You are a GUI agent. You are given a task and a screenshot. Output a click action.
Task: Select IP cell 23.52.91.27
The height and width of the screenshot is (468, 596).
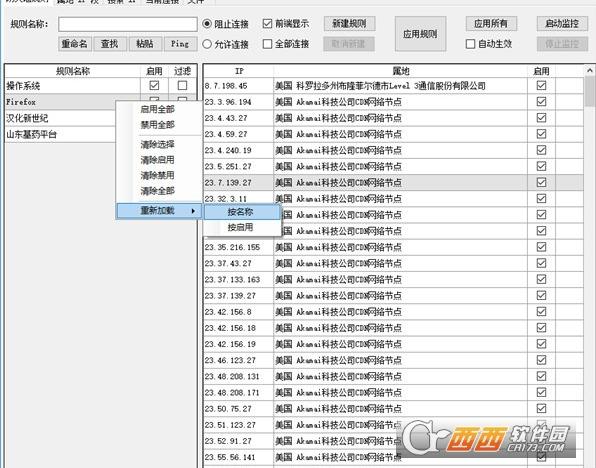[x=239, y=441]
